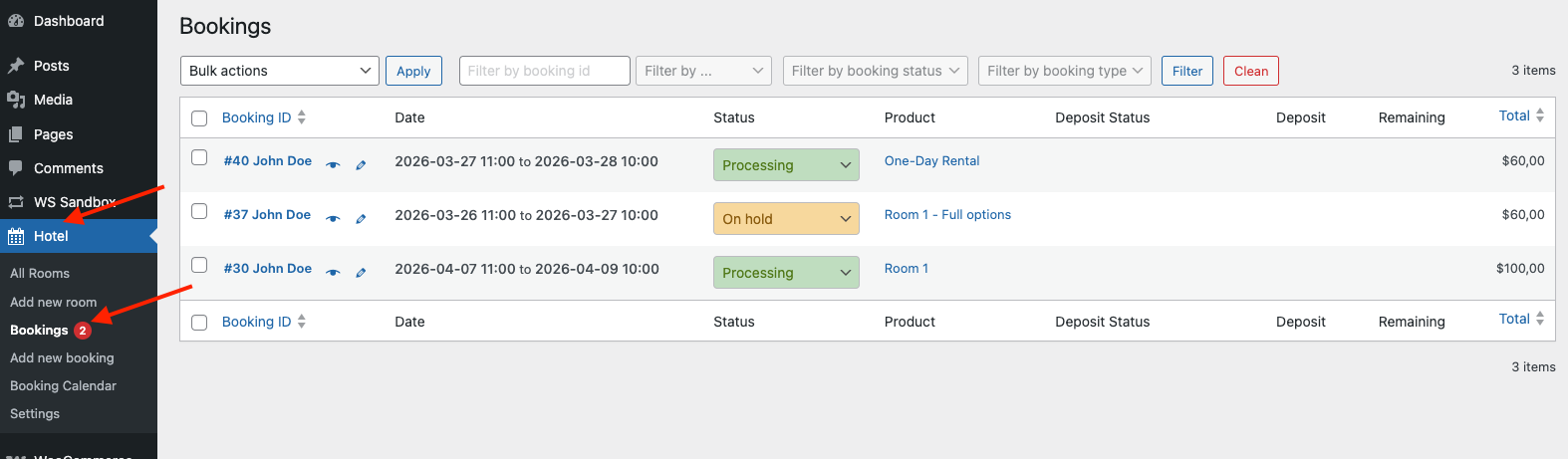View booking #37 using its eye icon

(333, 219)
